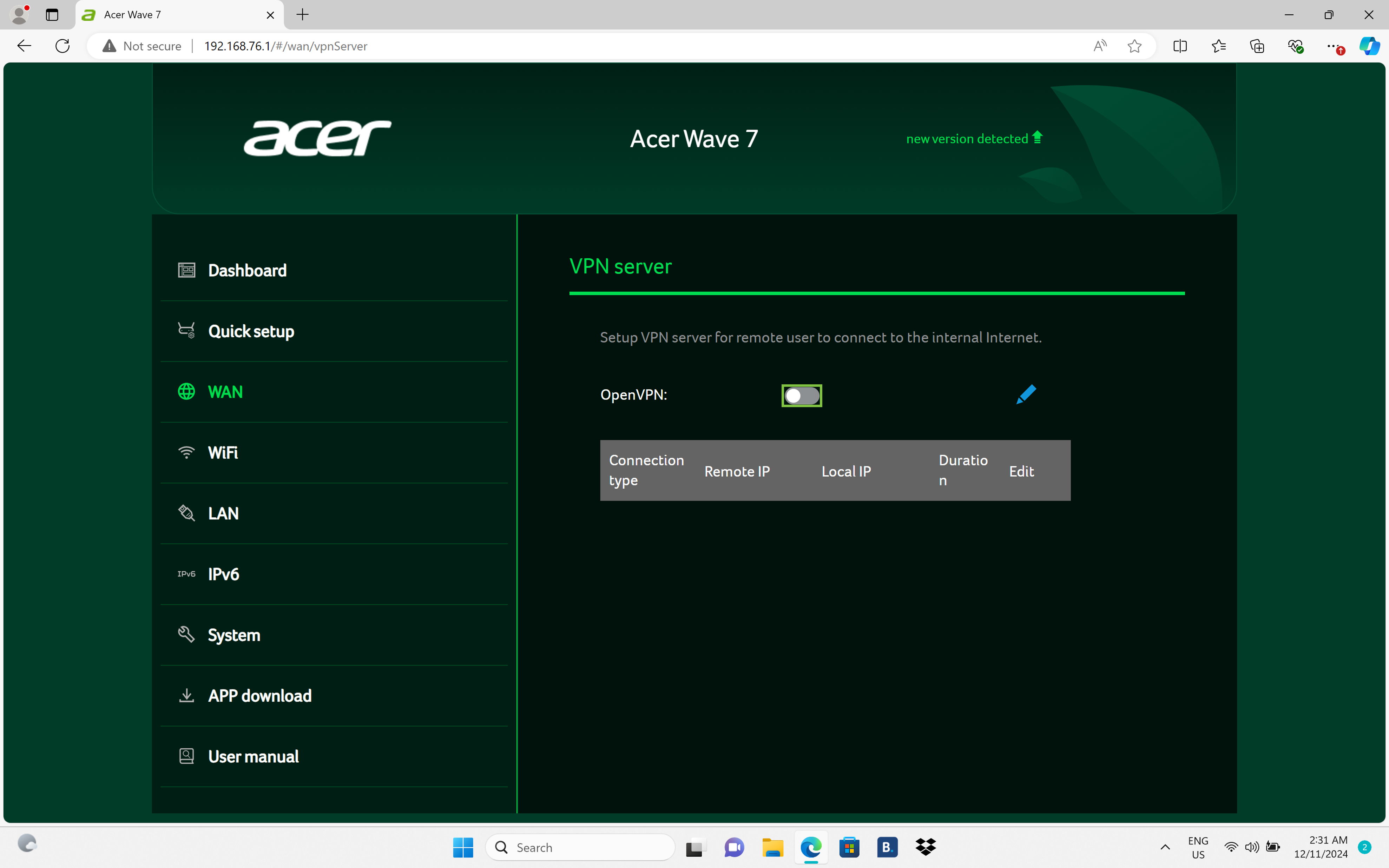Select the WAN globe icon
Screen dimensions: 1389x868
[x=186, y=391]
